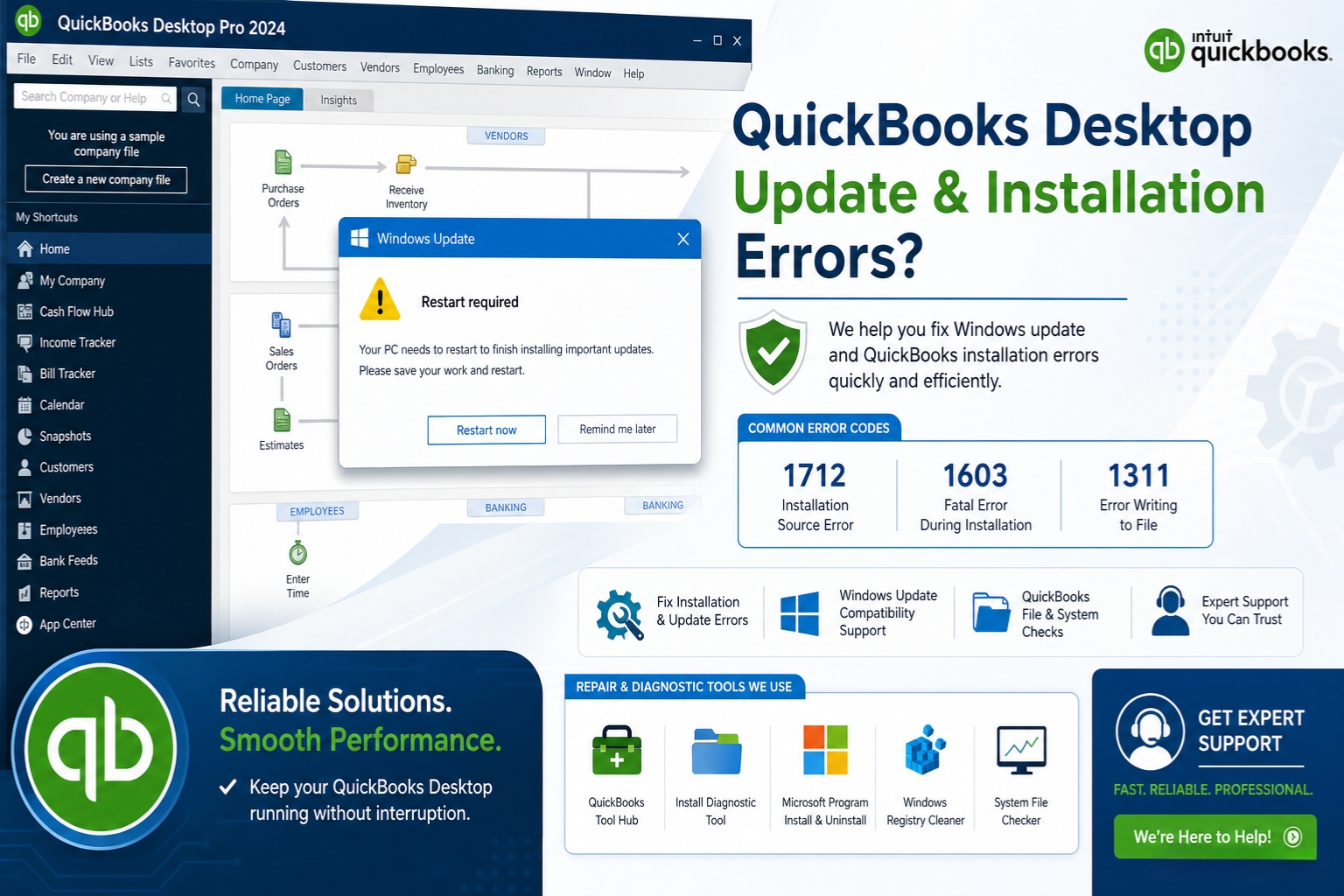The image size is (1344, 896).
Task: Click the Fix Installation & Update Errors gear icon
Action: click(619, 614)
